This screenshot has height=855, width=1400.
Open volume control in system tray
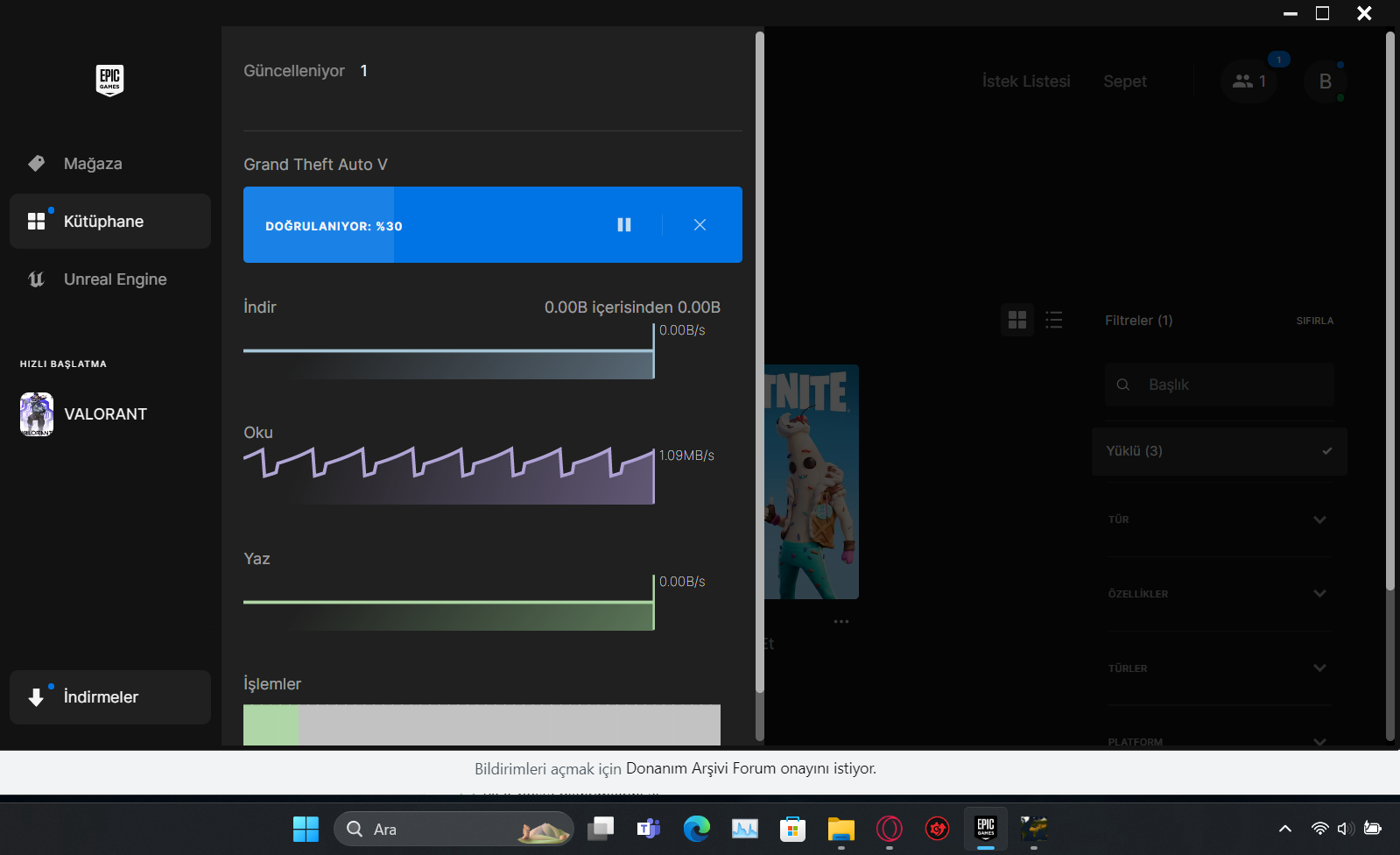1346,829
